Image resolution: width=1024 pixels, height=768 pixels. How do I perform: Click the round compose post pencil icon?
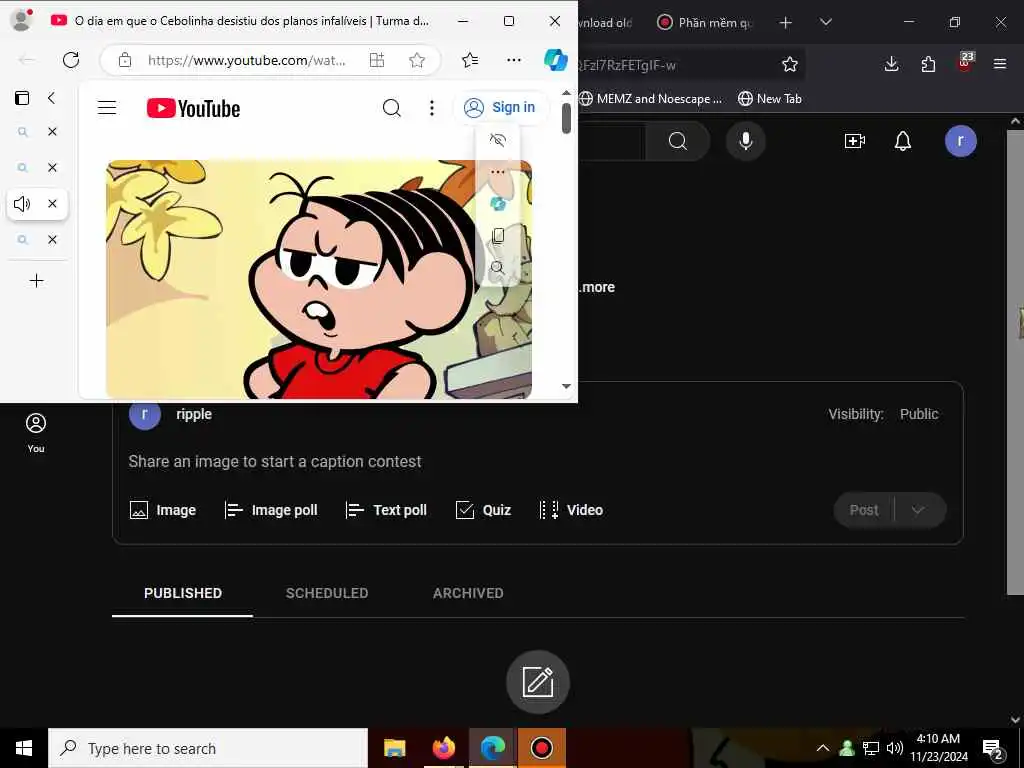point(538,682)
